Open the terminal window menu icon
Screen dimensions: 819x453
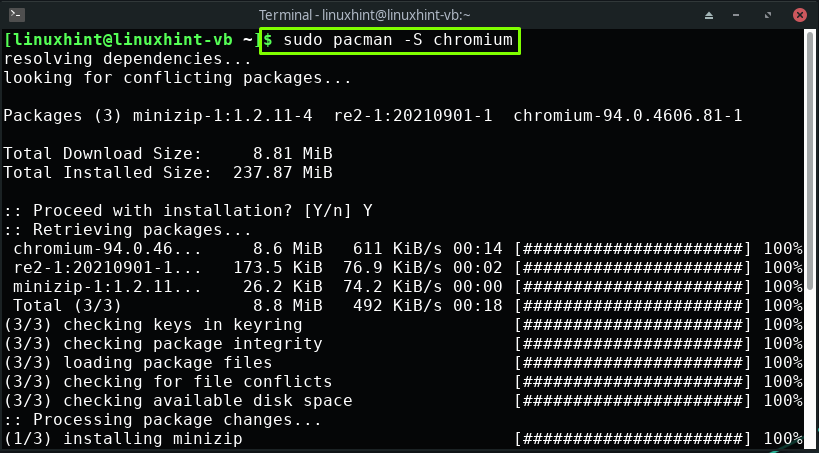[x=17, y=15]
